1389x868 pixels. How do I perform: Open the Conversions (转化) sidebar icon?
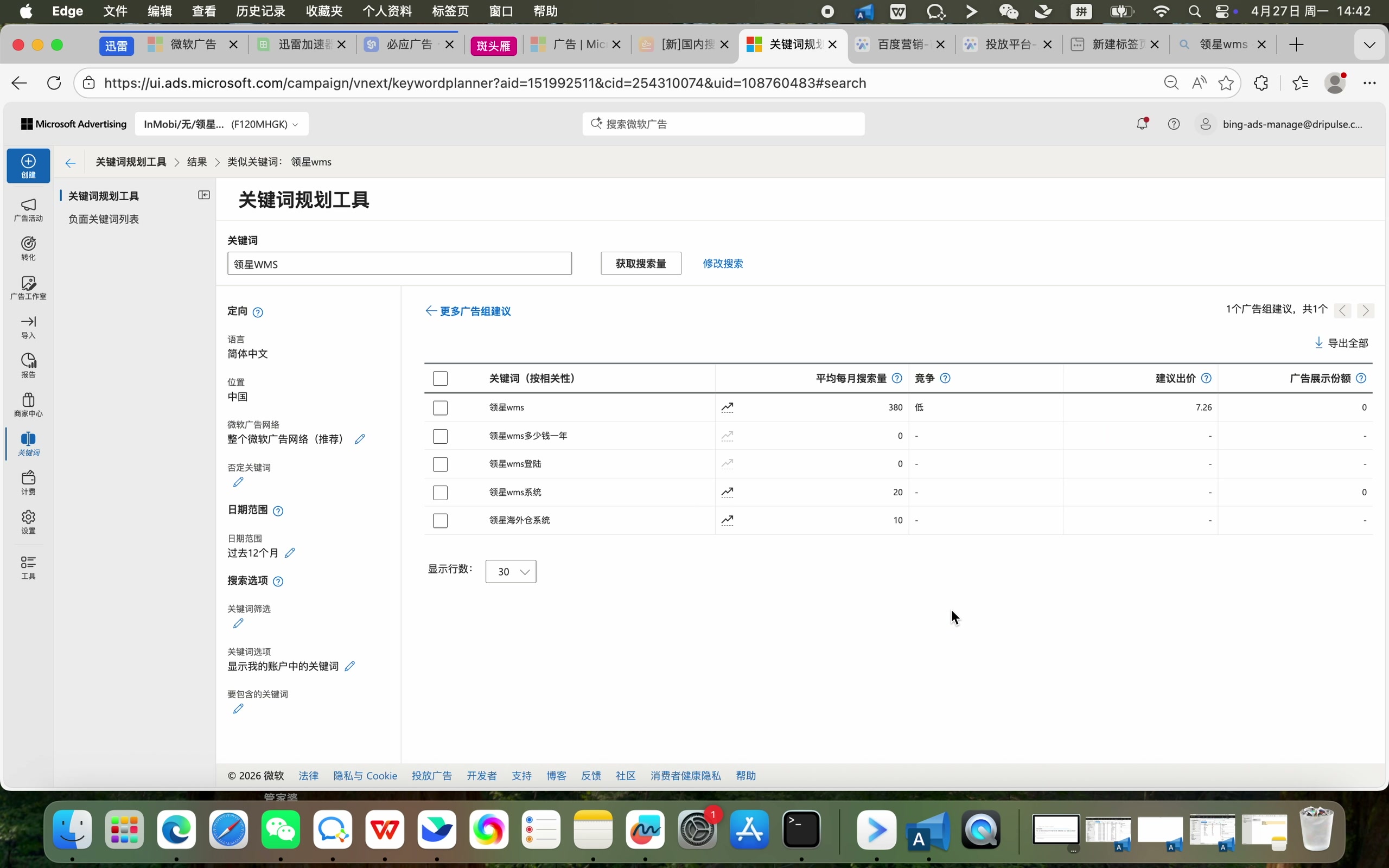(28, 249)
